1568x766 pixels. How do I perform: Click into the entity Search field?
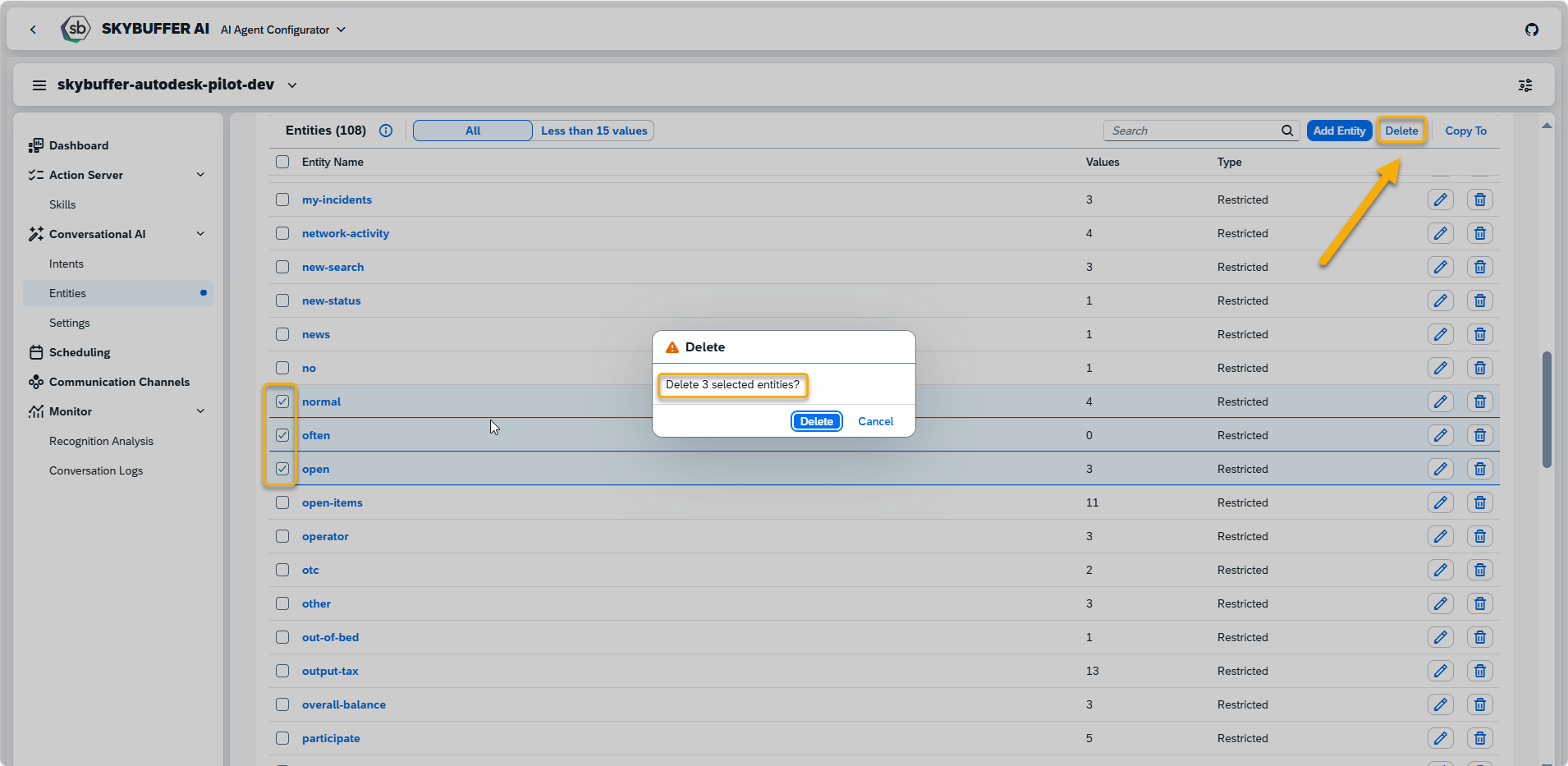tap(1190, 131)
